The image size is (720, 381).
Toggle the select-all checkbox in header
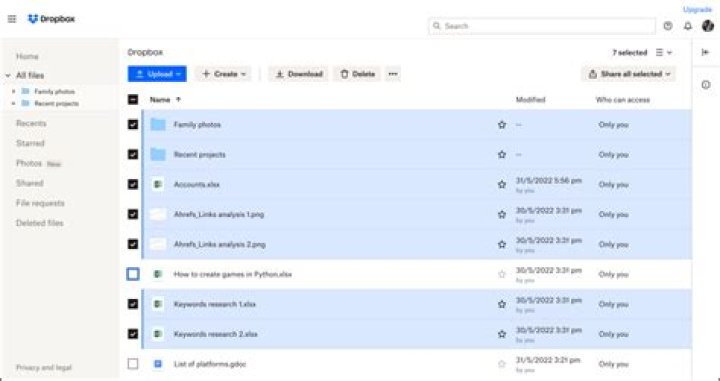coord(133,99)
